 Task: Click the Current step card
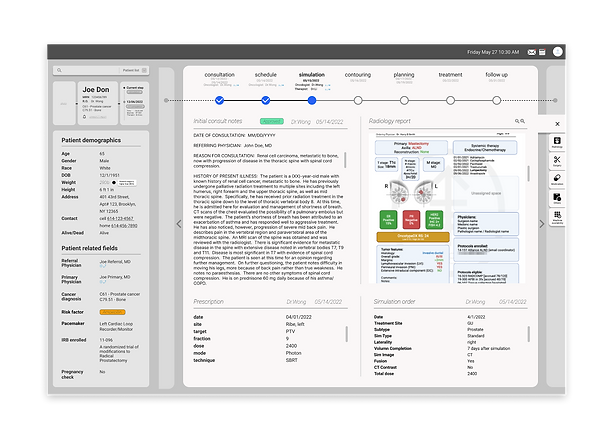tap(134, 103)
